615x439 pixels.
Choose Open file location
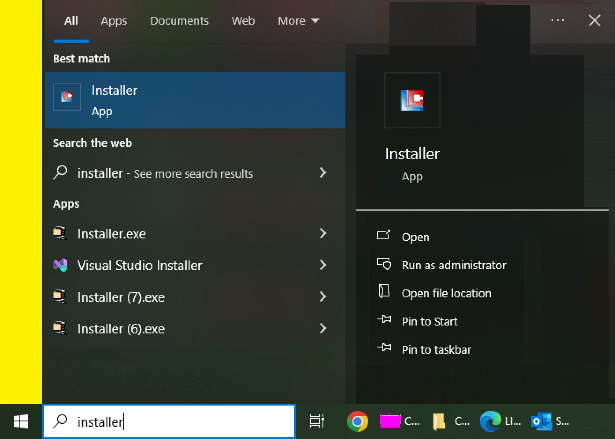[x=446, y=293]
